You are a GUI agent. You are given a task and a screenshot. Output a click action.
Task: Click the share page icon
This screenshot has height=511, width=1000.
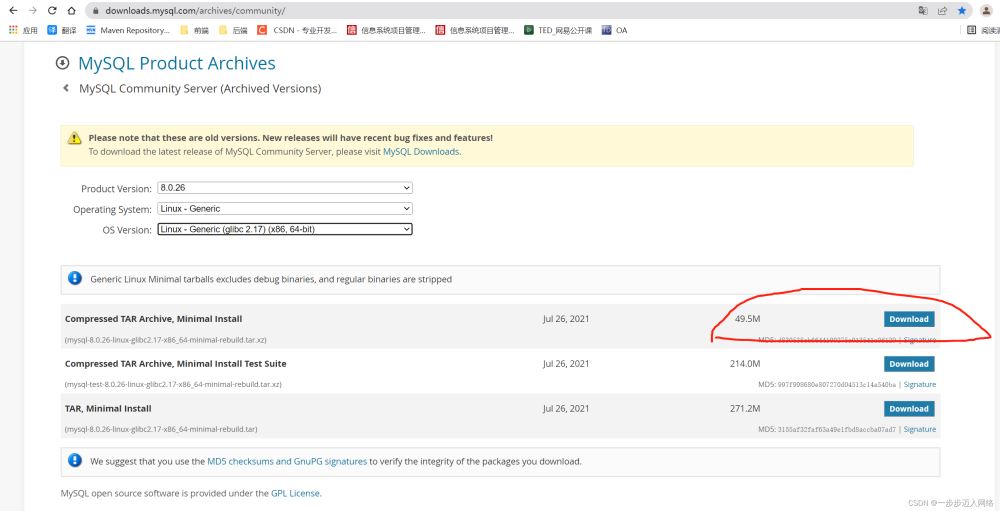pyautogui.click(x=942, y=10)
